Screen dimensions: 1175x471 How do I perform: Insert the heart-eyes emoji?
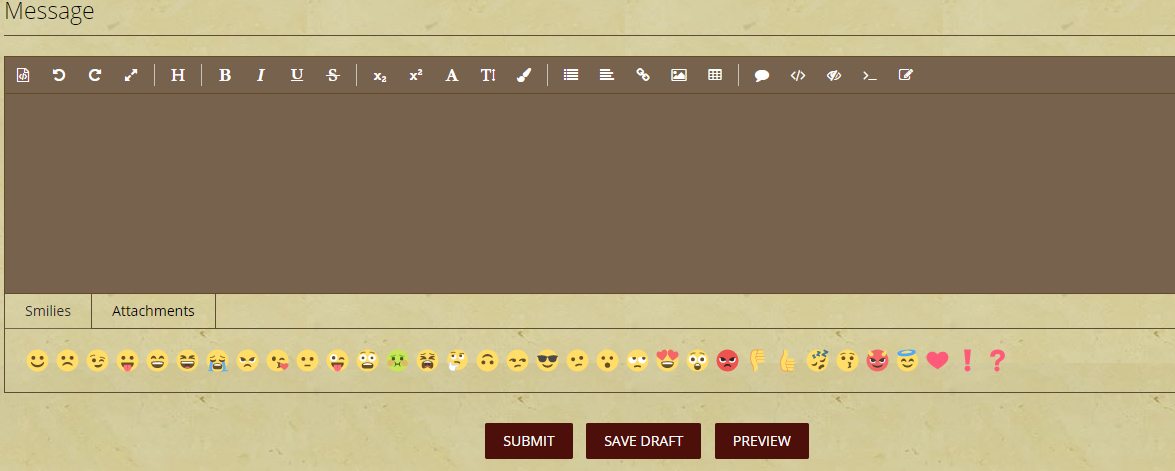pos(667,361)
